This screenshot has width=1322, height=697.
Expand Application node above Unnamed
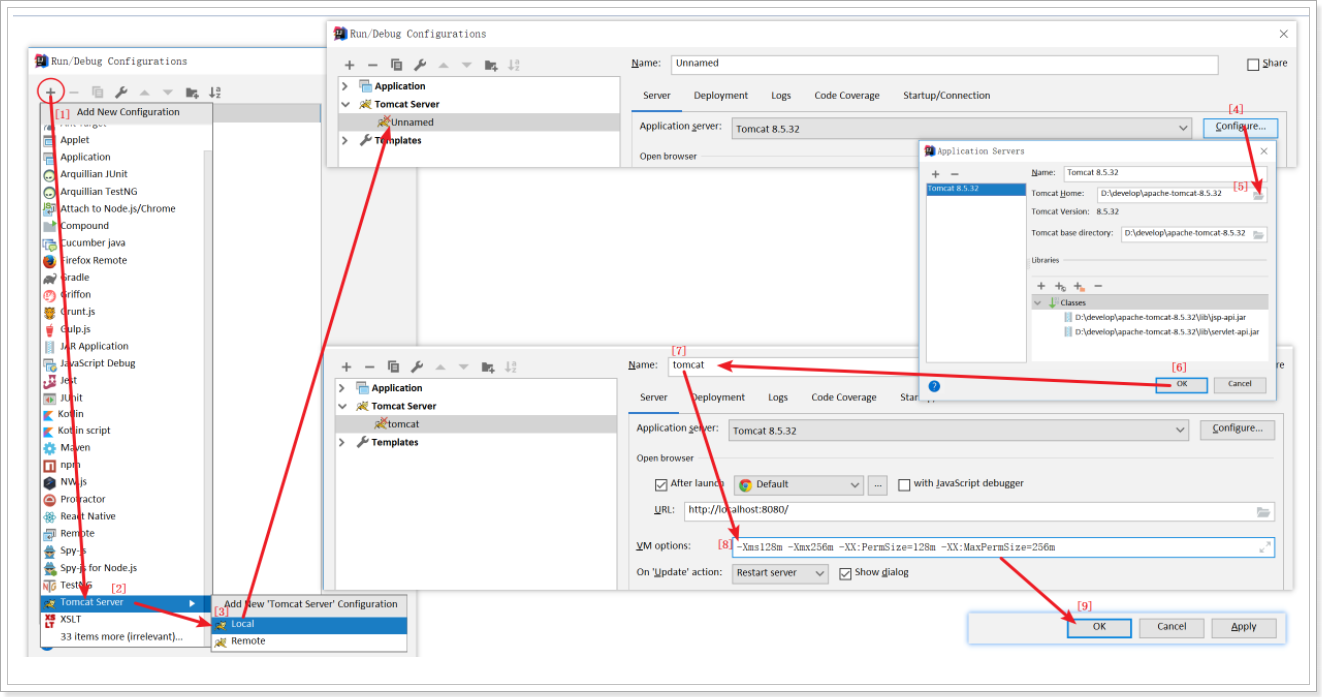click(x=345, y=86)
